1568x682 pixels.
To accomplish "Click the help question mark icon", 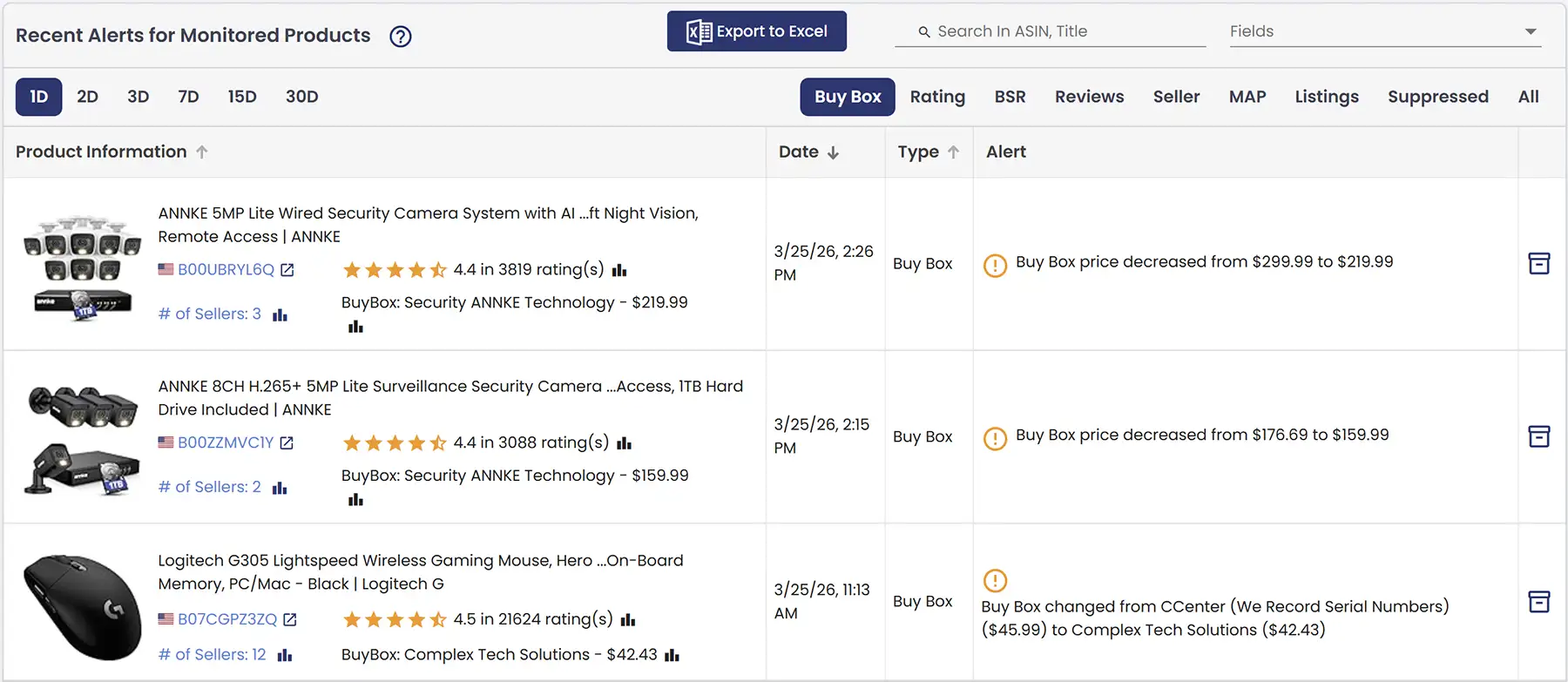I will tap(400, 37).
